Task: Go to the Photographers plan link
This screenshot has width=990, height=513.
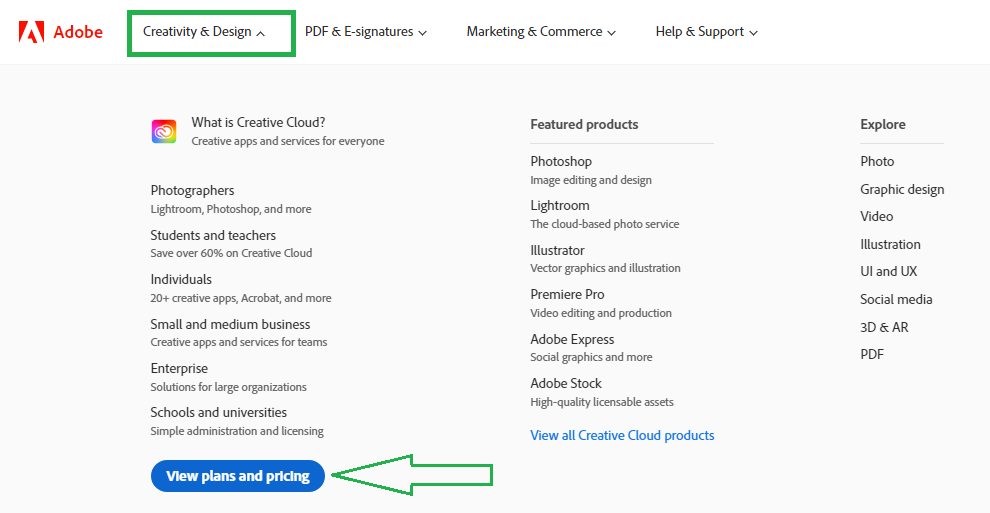Action: tap(192, 190)
